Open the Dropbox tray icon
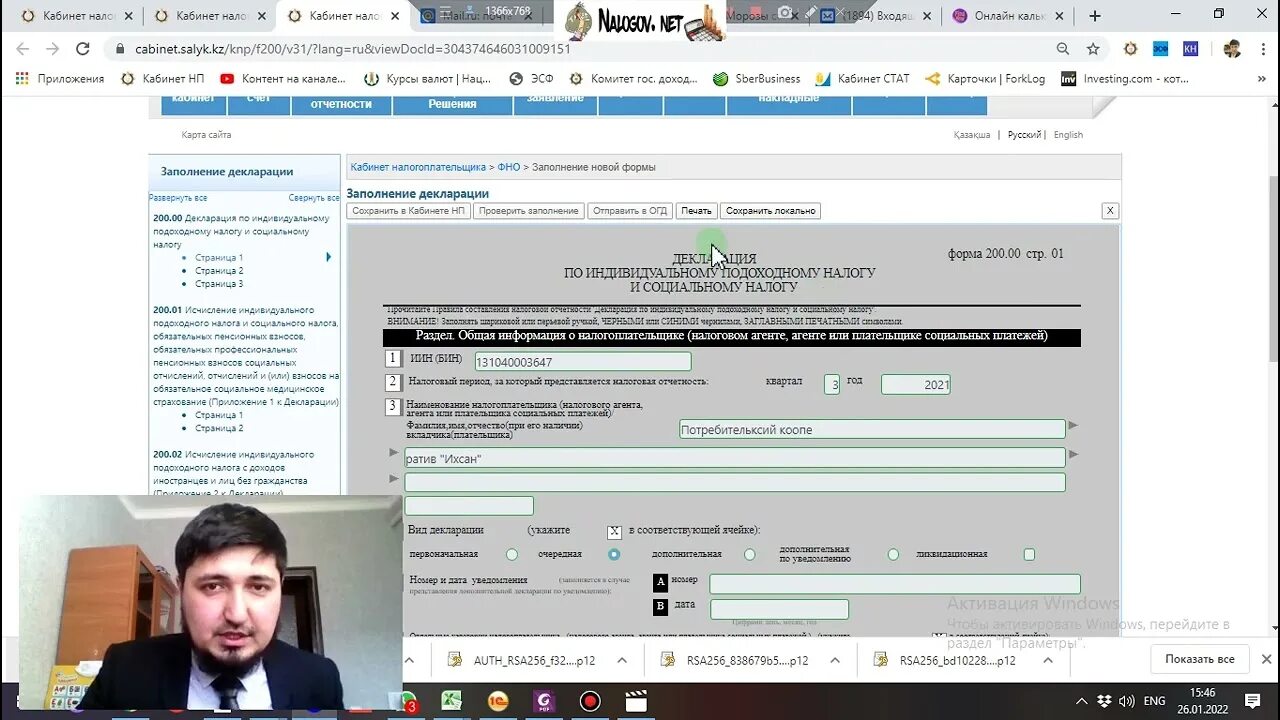1280x720 pixels. (x=1104, y=701)
